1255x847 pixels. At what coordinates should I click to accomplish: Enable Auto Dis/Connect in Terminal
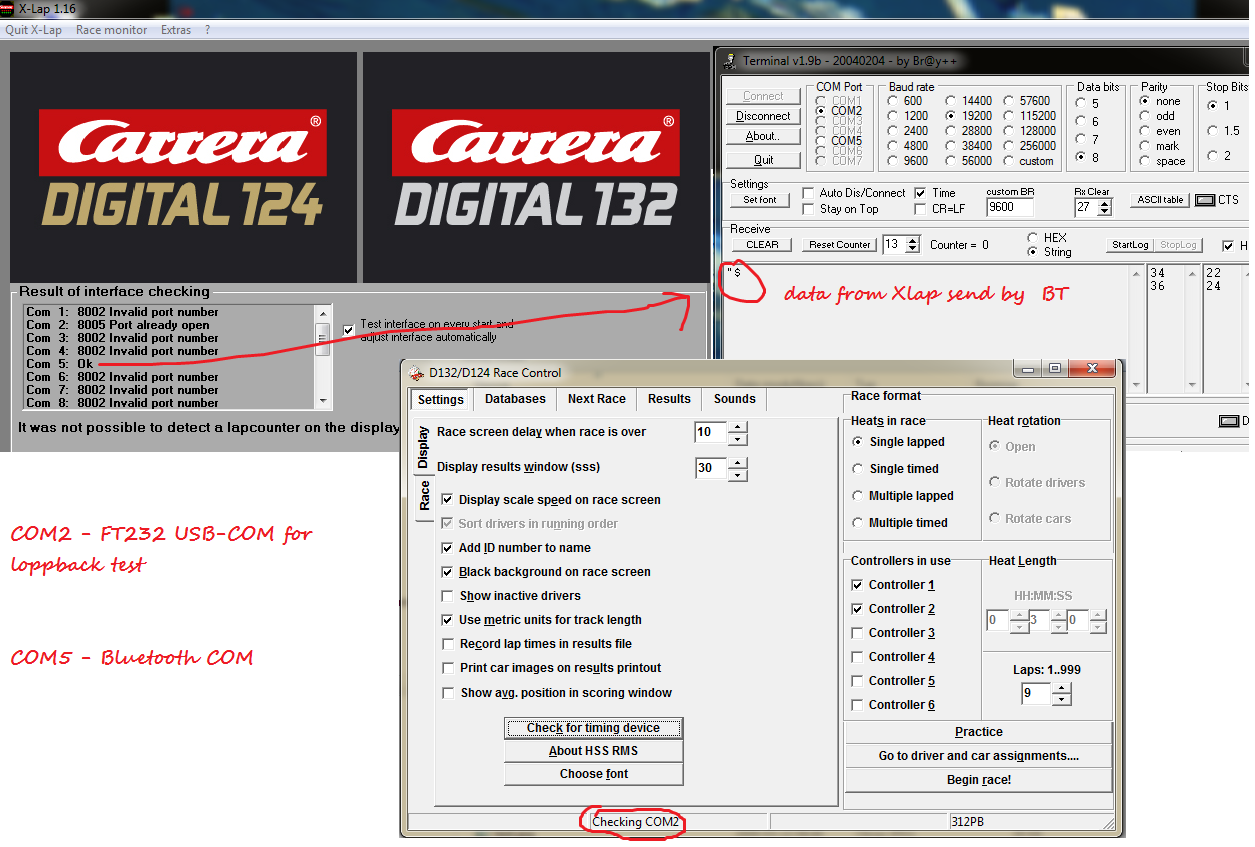coord(808,193)
